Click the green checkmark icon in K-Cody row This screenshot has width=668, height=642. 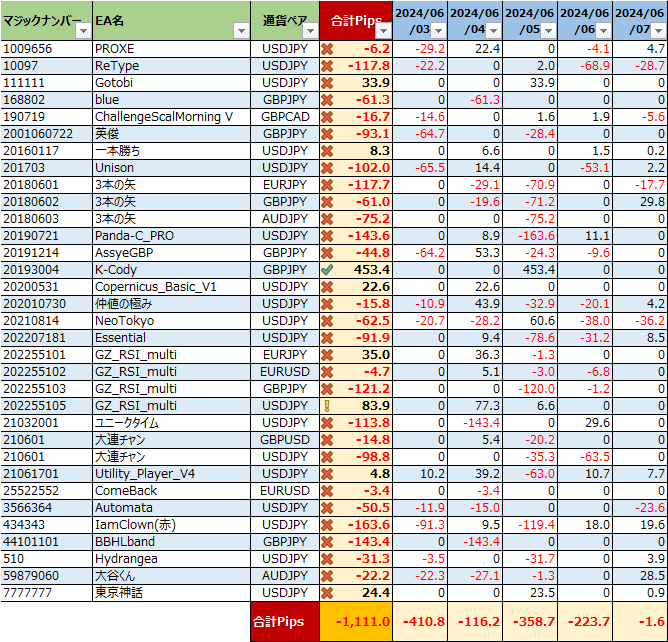[327, 270]
